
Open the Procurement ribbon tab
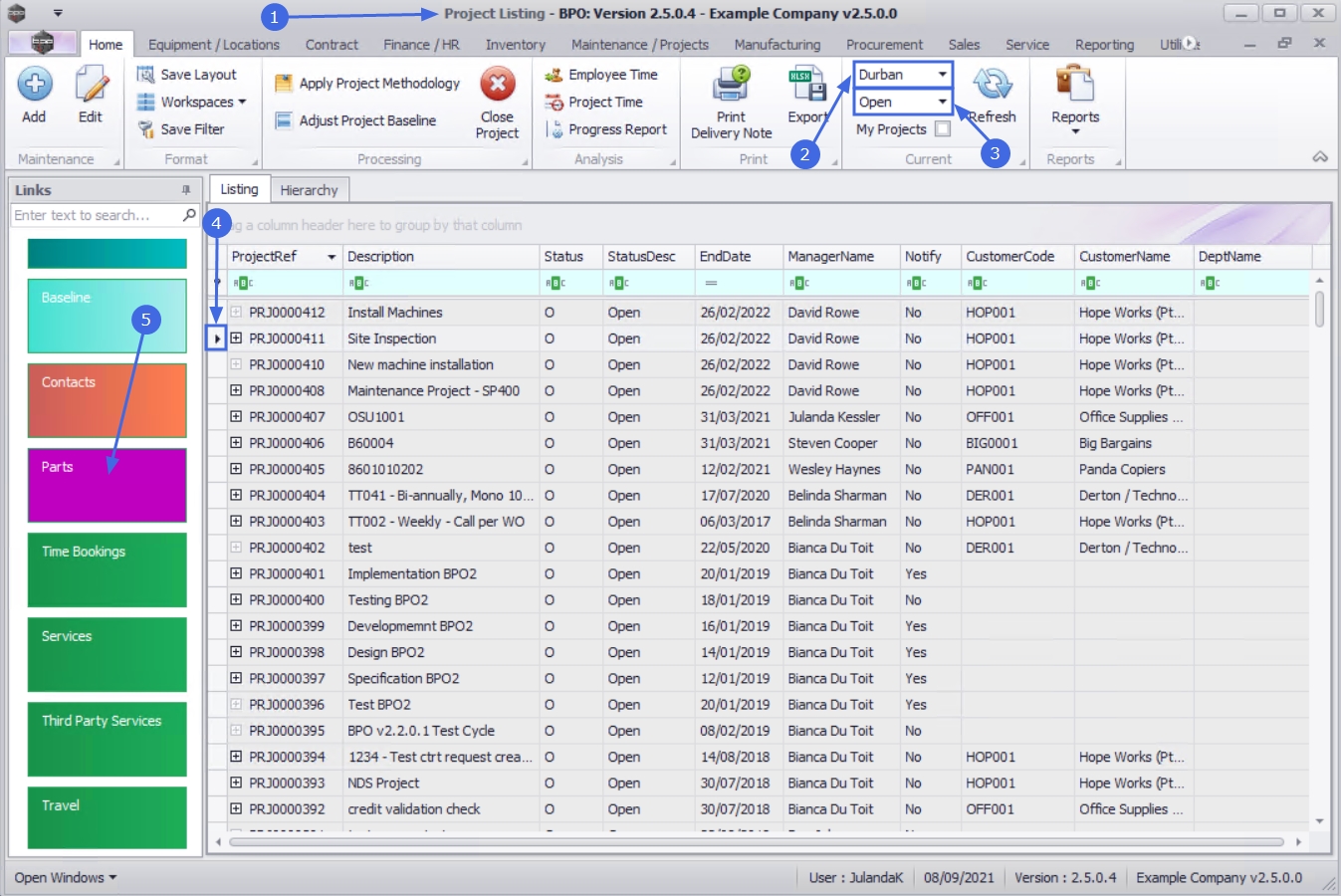pos(884,45)
